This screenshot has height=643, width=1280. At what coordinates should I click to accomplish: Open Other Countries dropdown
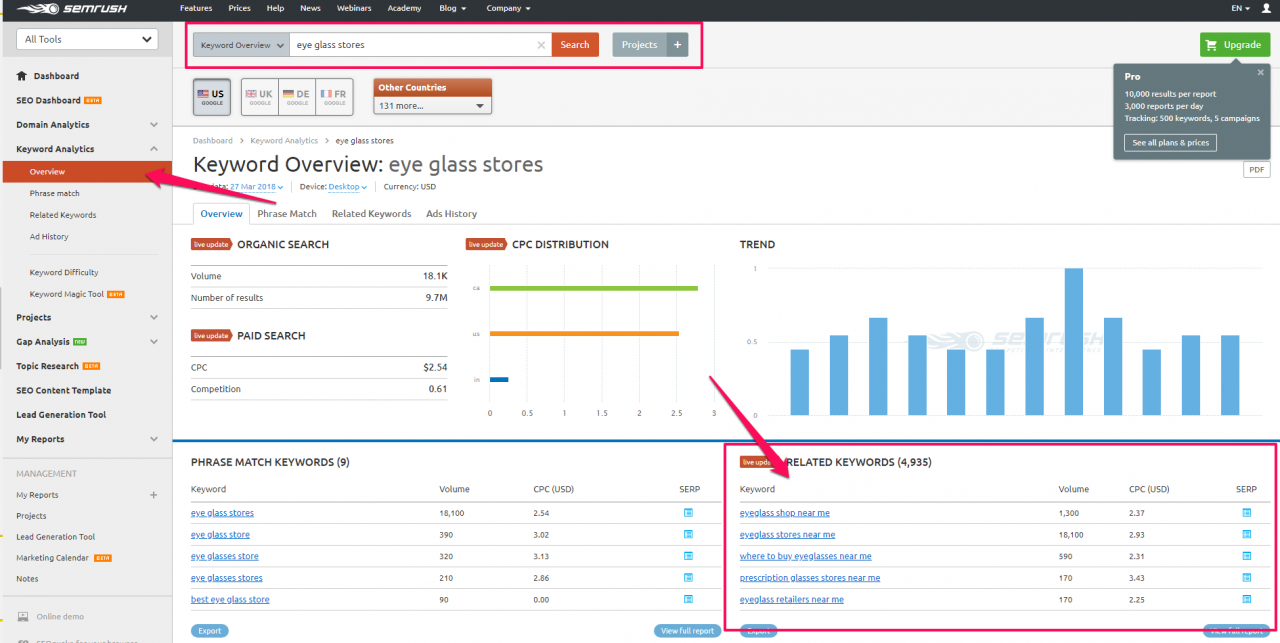tap(433, 106)
